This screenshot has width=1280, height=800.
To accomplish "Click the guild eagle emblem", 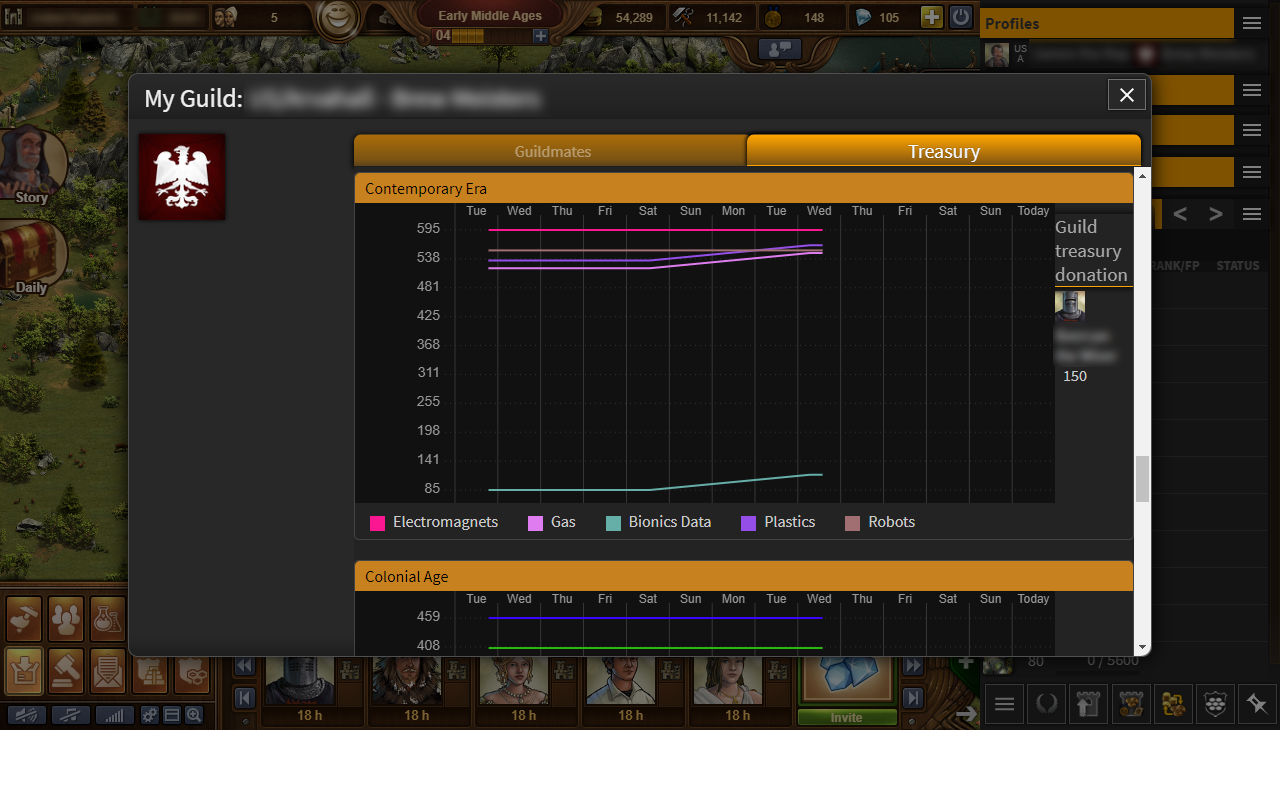I will coord(182,177).
